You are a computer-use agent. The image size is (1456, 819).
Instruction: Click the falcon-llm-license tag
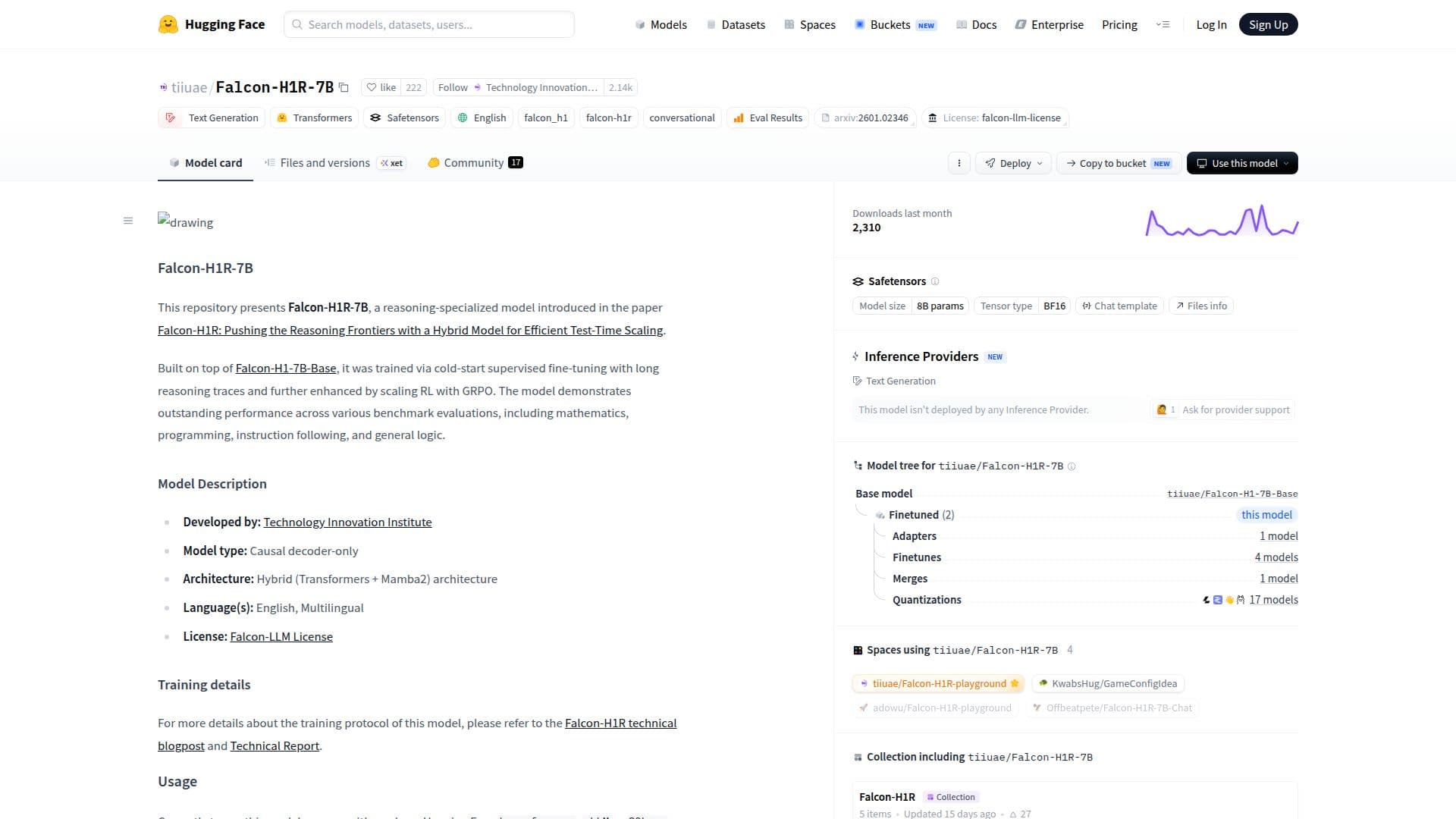pos(996,118)
